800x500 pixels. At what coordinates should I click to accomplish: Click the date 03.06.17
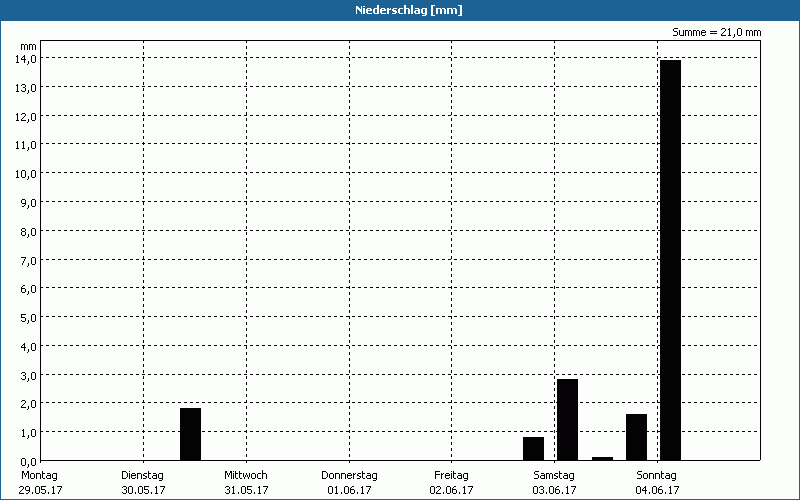555,490
